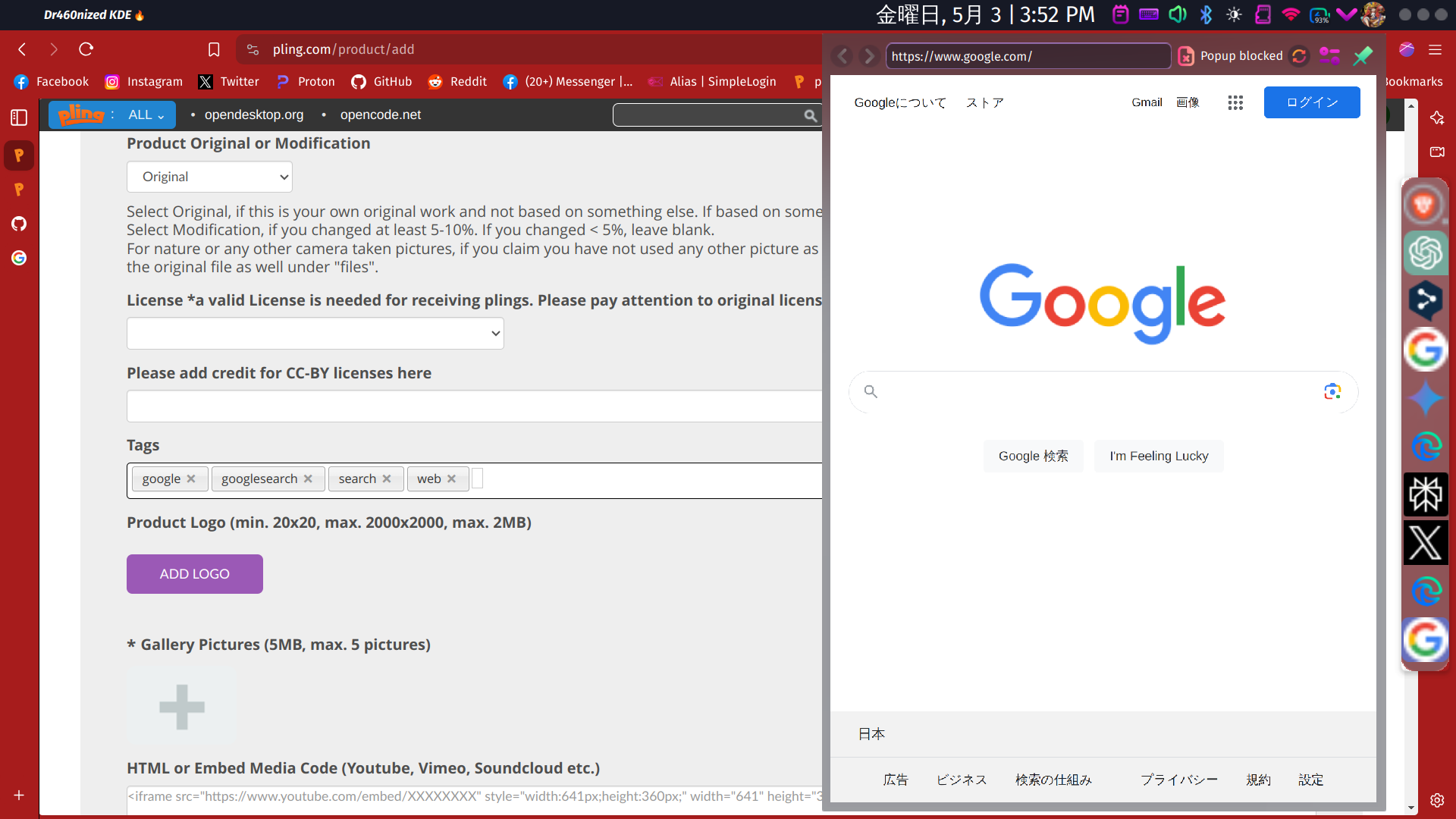The width and height of the screenshot is (1456, 819).
Task: Go back using the browser back arrow
Action: (x=22, y=49)
